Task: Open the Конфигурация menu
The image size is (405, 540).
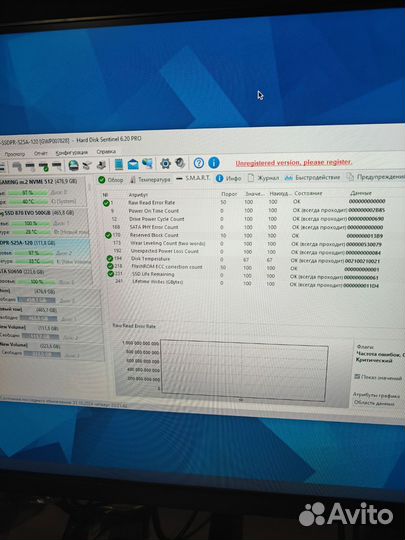Action: 72,152
